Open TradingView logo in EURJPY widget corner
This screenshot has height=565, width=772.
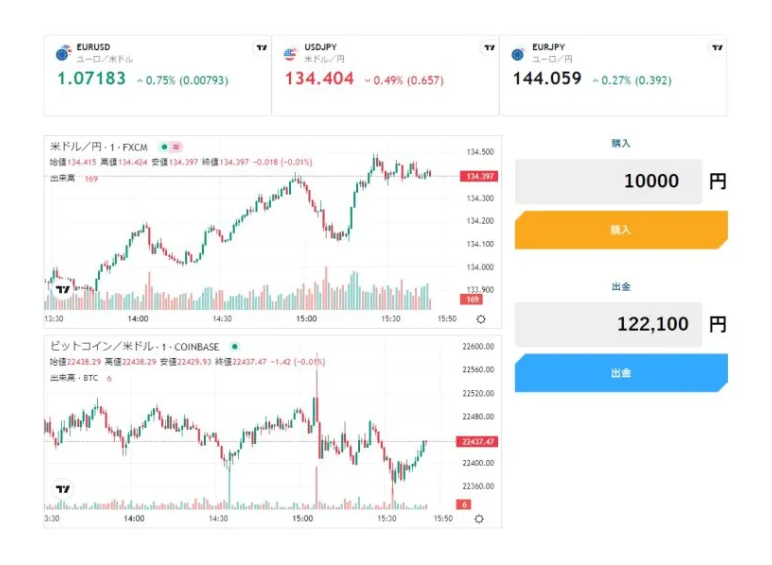click(716, 47)
